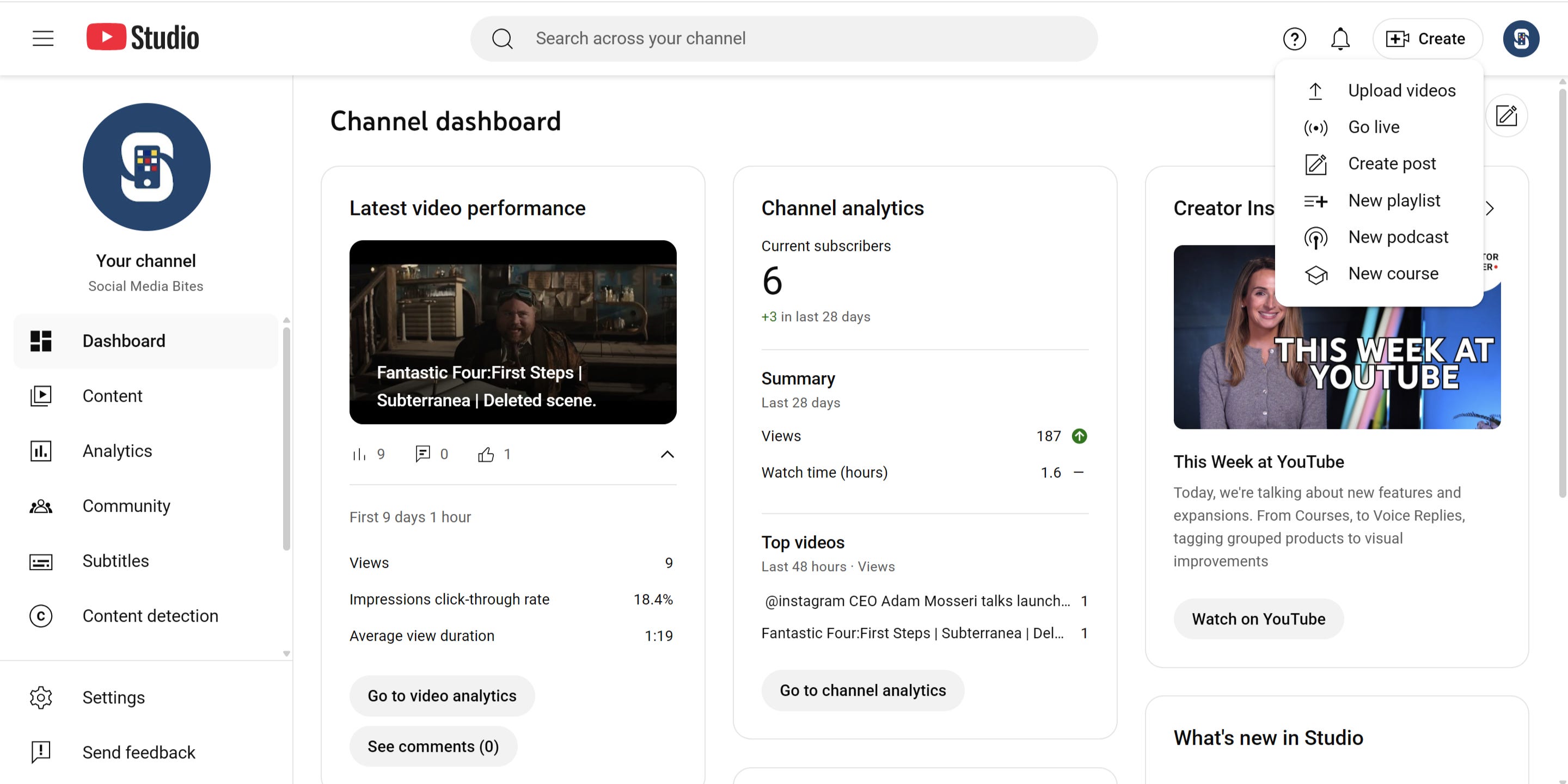Collapse the latest video stats chevron
Viewport: 1568px width, 784px height.
coord(667,454)
